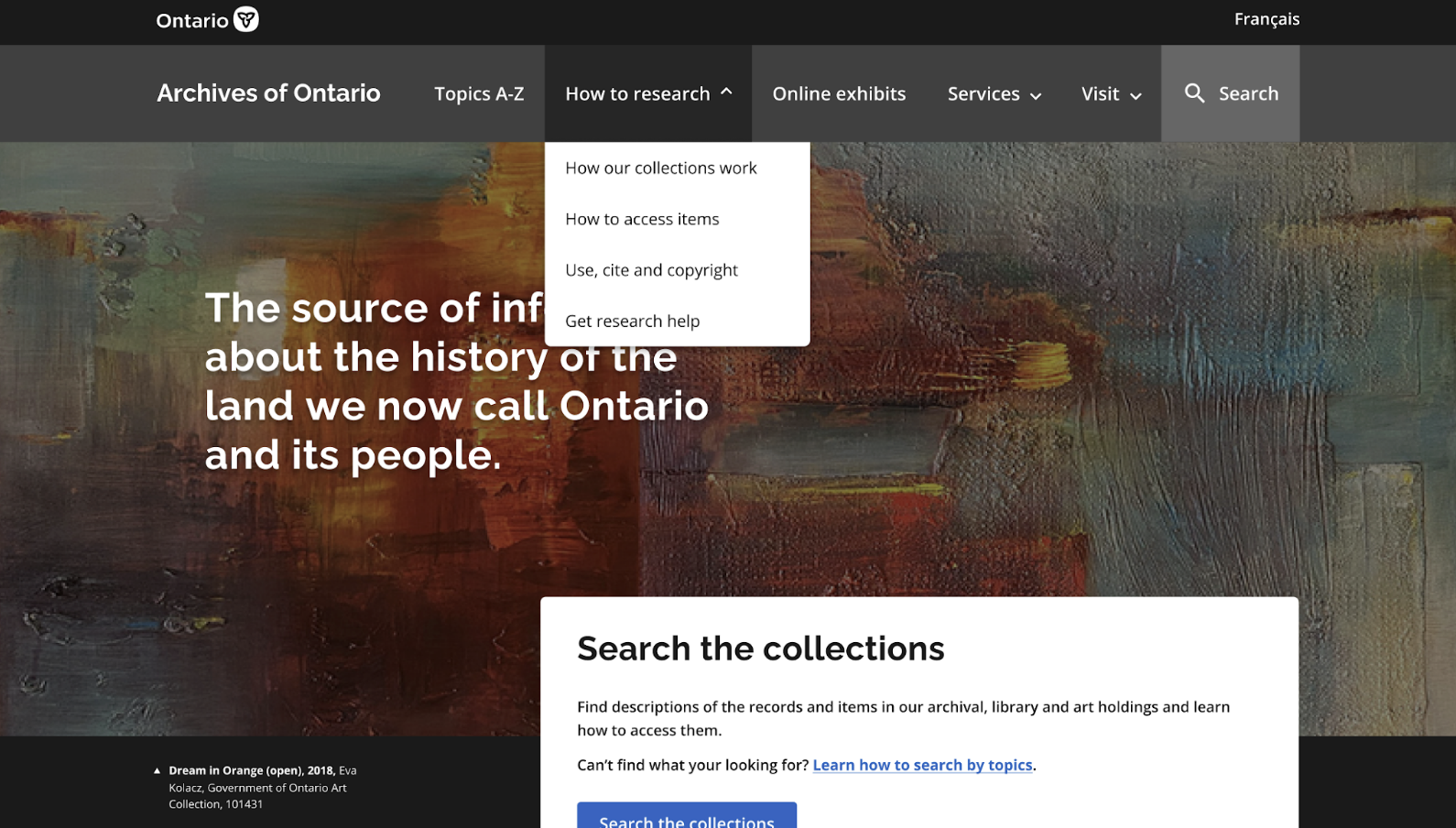Expand the Visit dropdown chevron
The height and width of the screenshot is (828, 1456).
click(x=1135, y=95)
